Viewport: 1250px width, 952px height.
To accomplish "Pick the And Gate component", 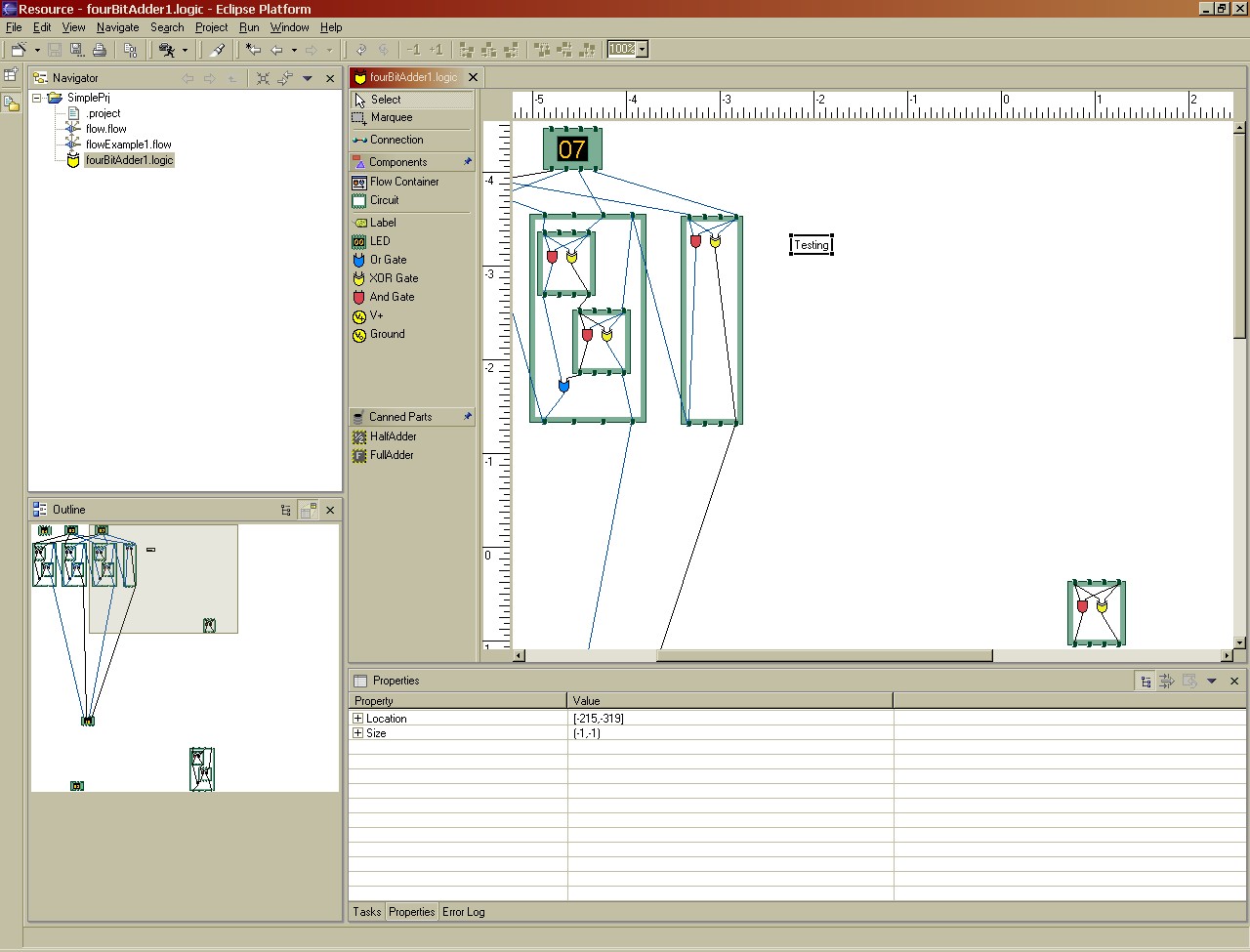I will click(x=391, y=297).
